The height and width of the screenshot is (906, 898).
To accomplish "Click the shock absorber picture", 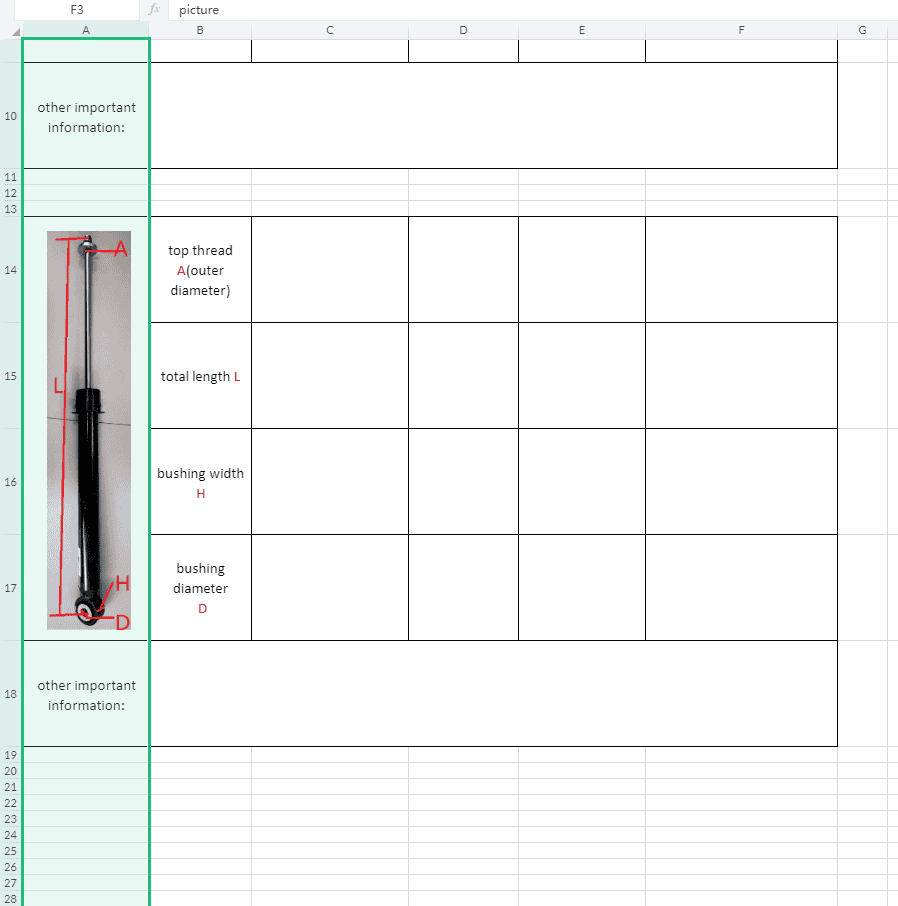I will [89, 430].
